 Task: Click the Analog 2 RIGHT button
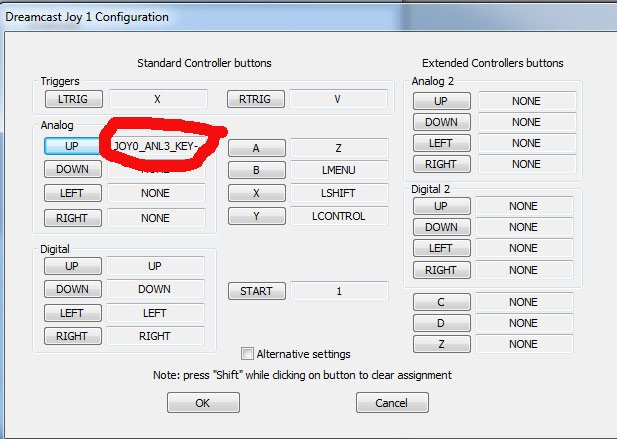pos(442,164)
